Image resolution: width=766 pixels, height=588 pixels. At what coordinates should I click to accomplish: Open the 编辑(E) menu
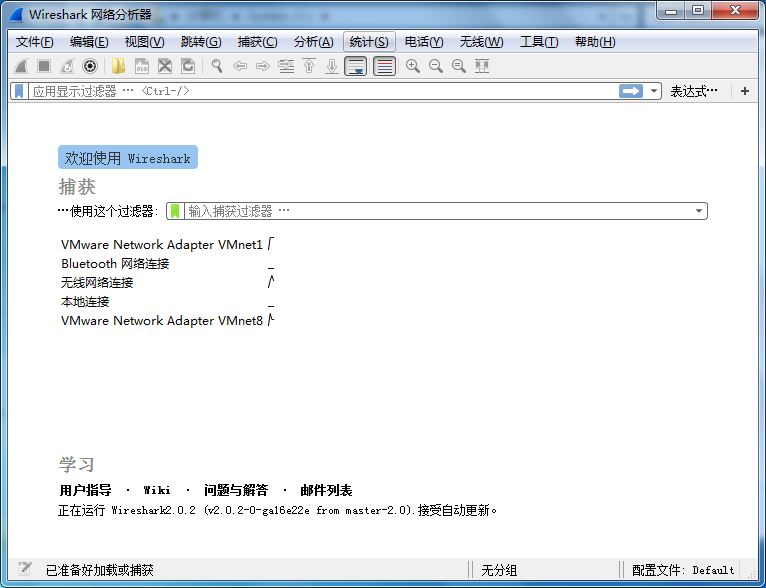point(89,42)
